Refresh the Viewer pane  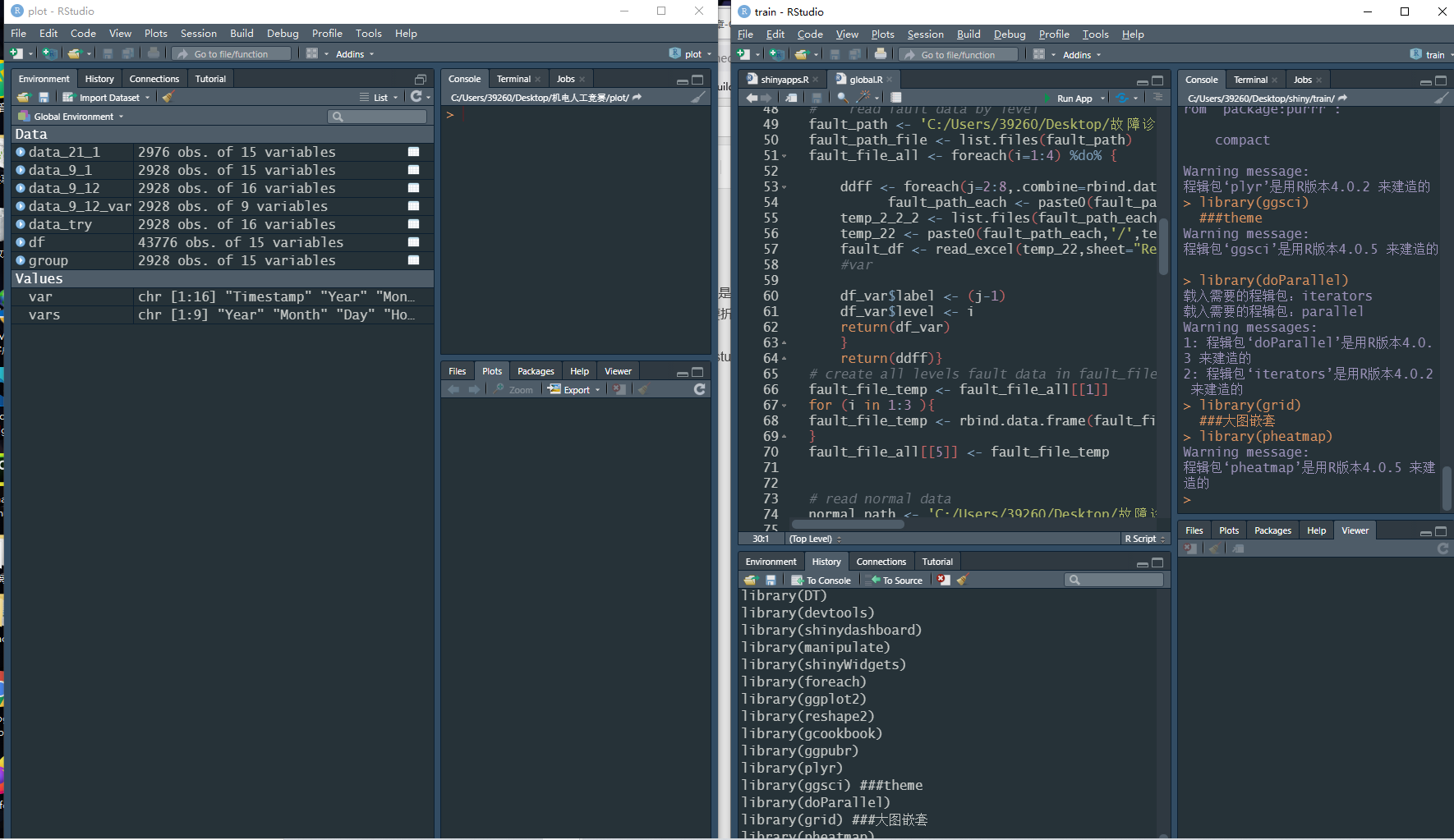coord(1443,548)
